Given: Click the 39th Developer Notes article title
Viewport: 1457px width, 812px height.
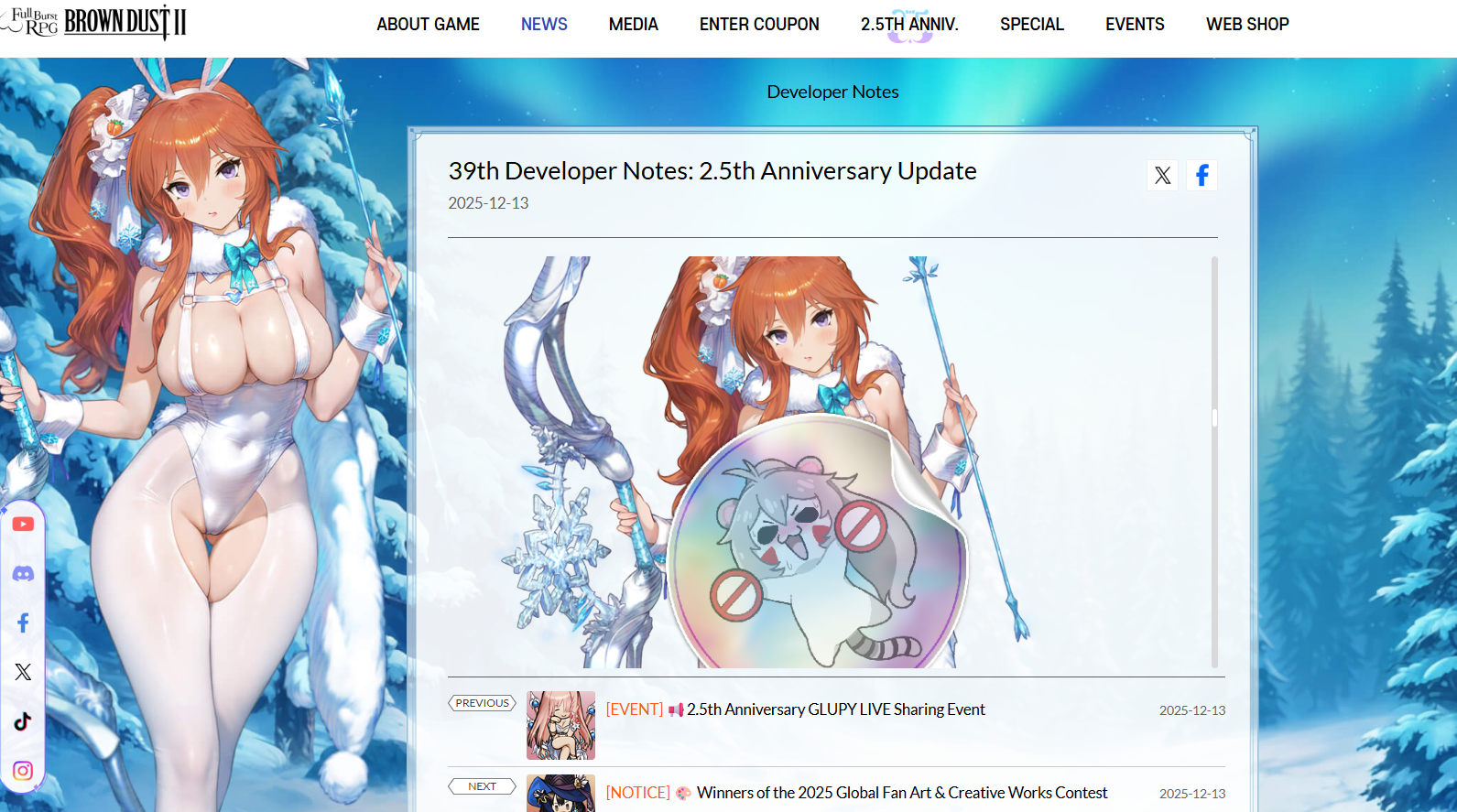Looking at the screenshot, I should pyautogui.click(x=712, y=171).
